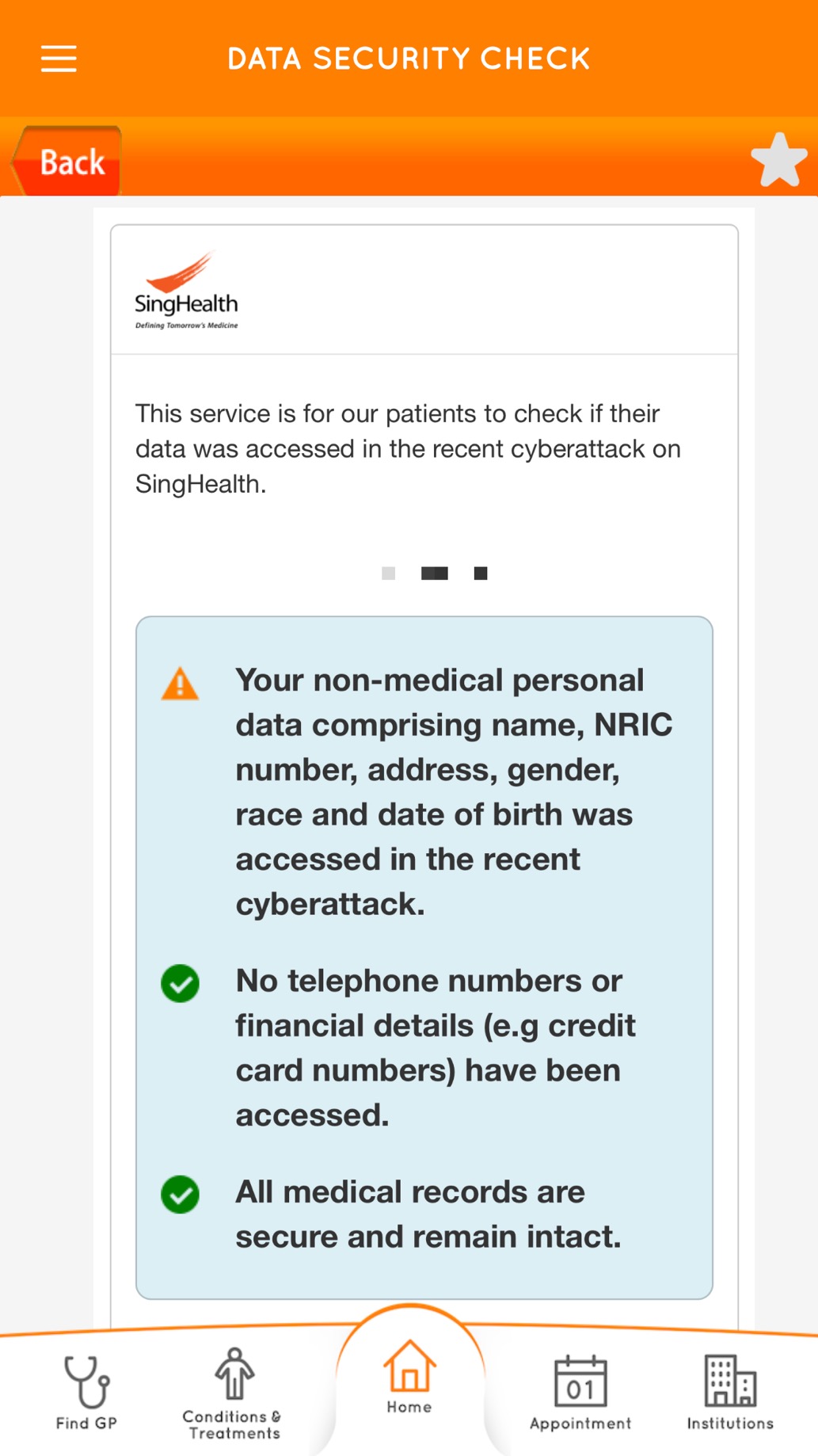818x1456 pixels.
Task: Tap the SingHealth logo
Action: [186, 290]
